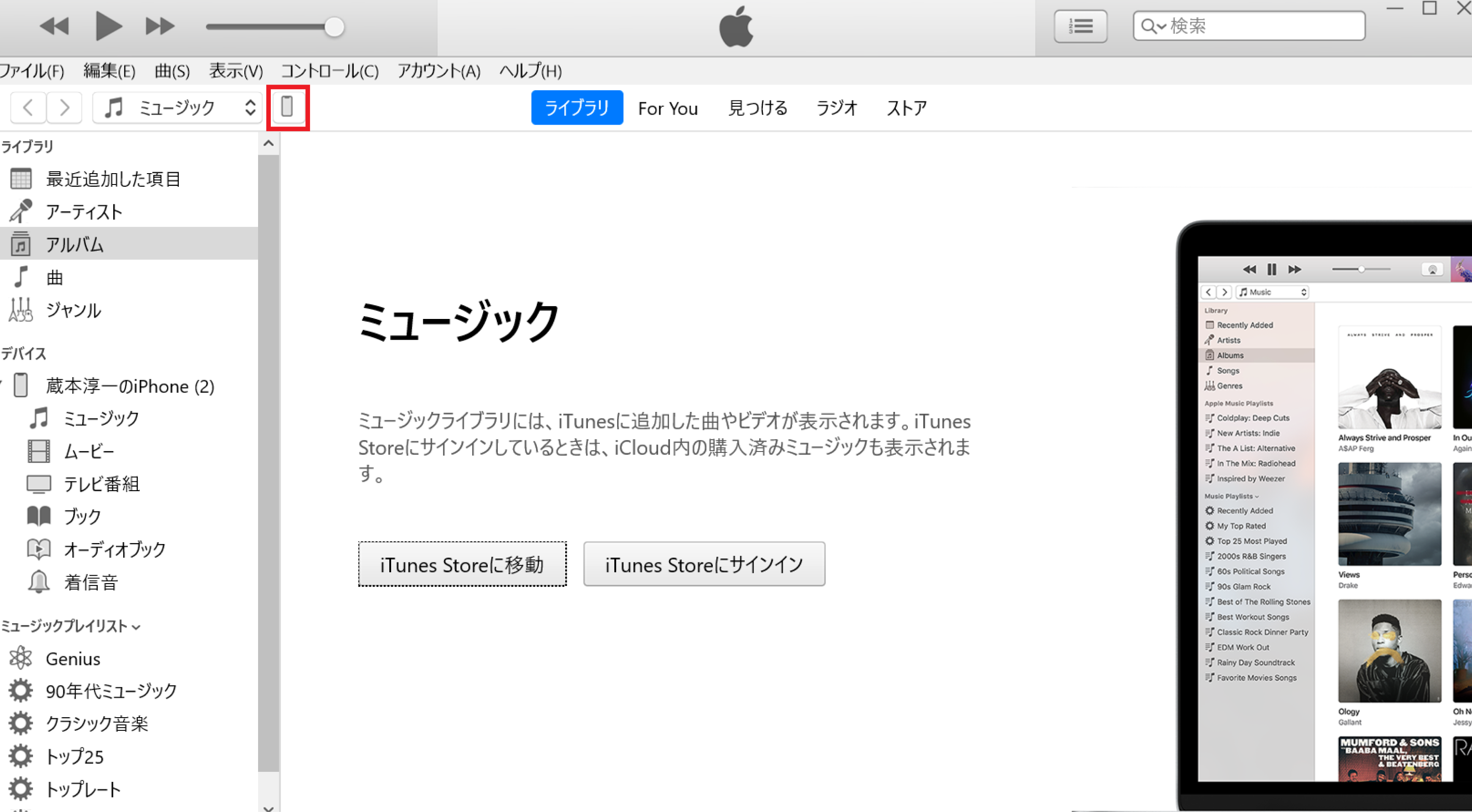Click the large ミュージック heading text
The height and width of the screenshot is (812, 1472).
click(x=458, y=322)
